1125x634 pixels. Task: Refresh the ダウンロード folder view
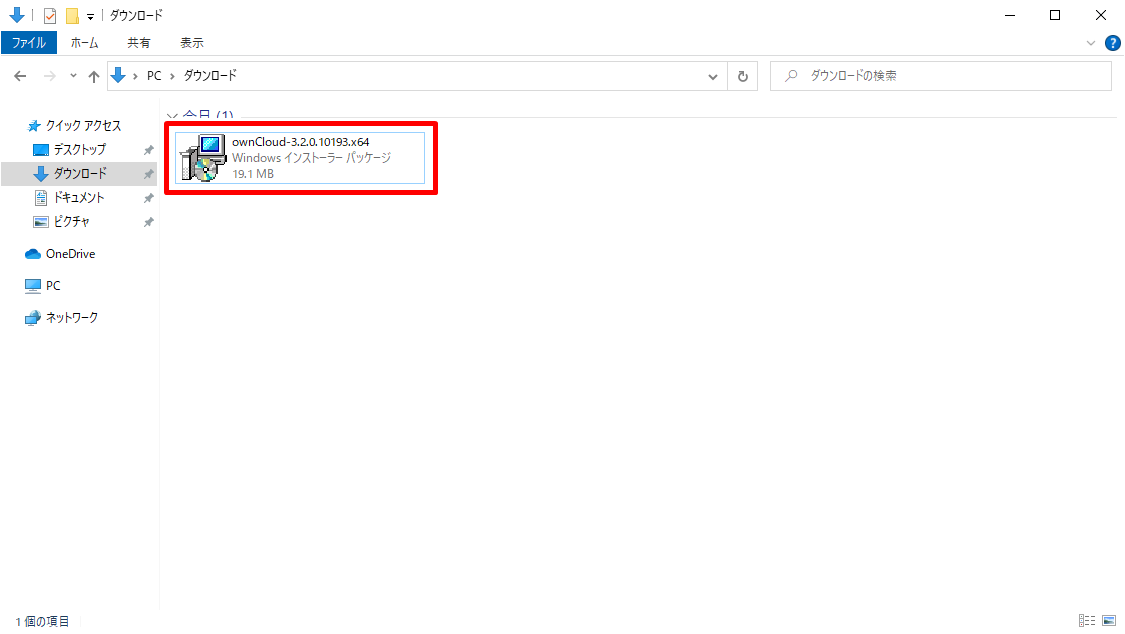click(x=743, y=76)
